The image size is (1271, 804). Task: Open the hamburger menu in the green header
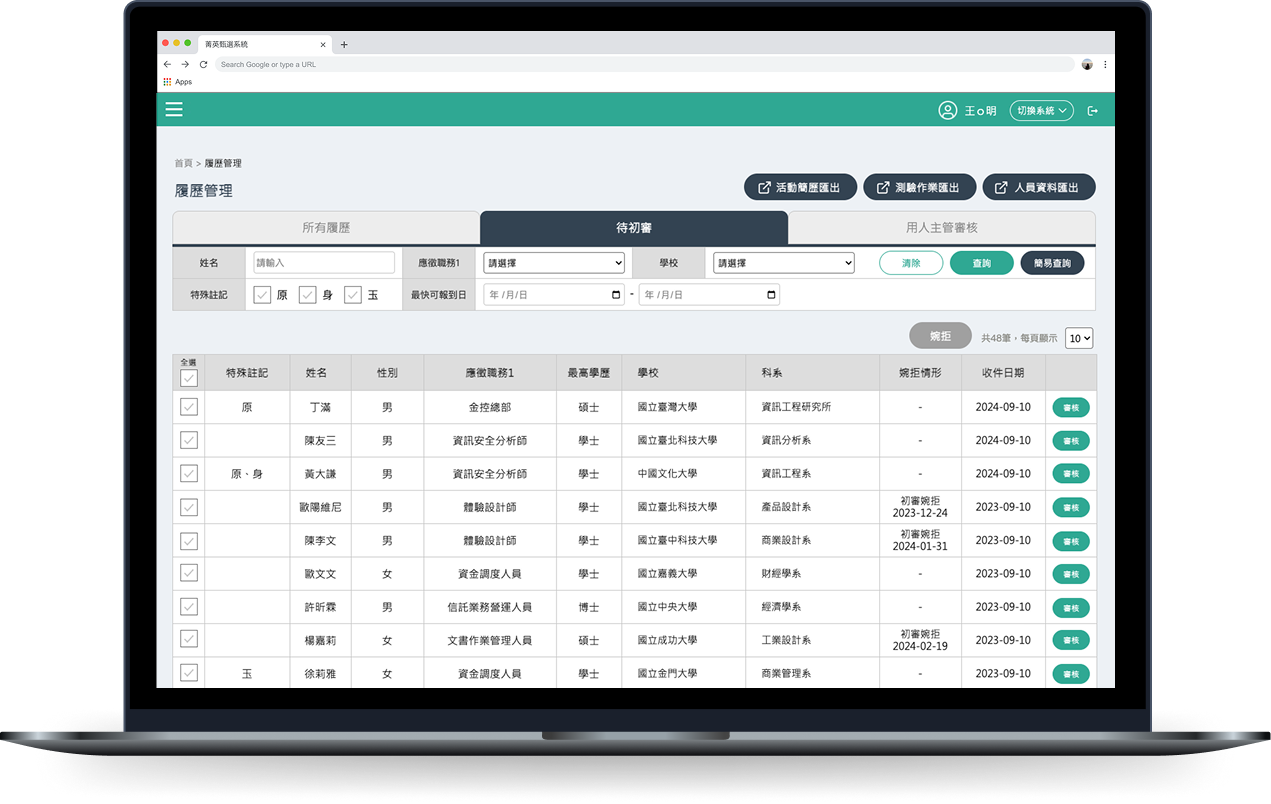[x=174, y=110]
